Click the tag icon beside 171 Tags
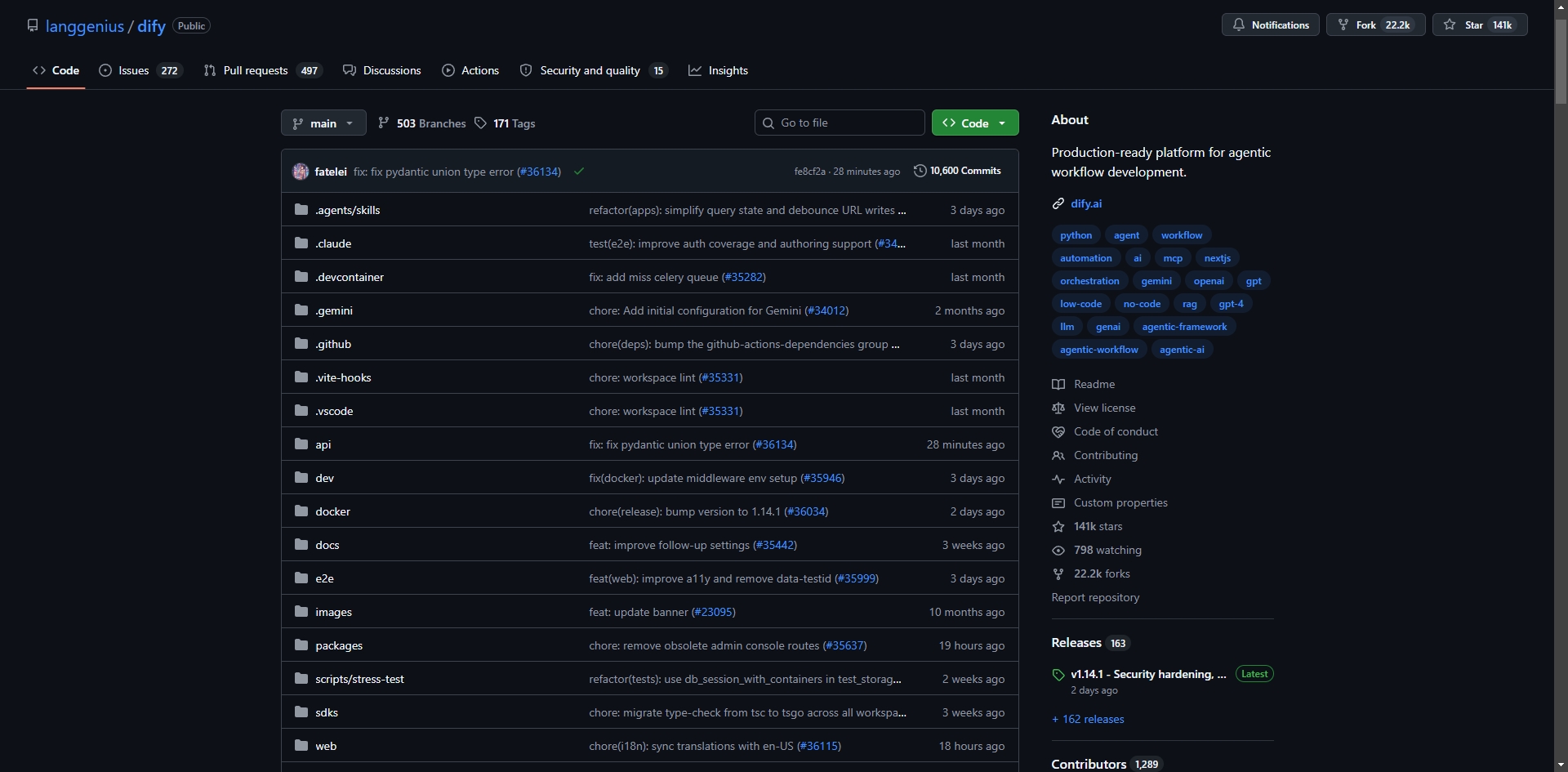This screenshot has height=772, width=1568. (480, 123)
